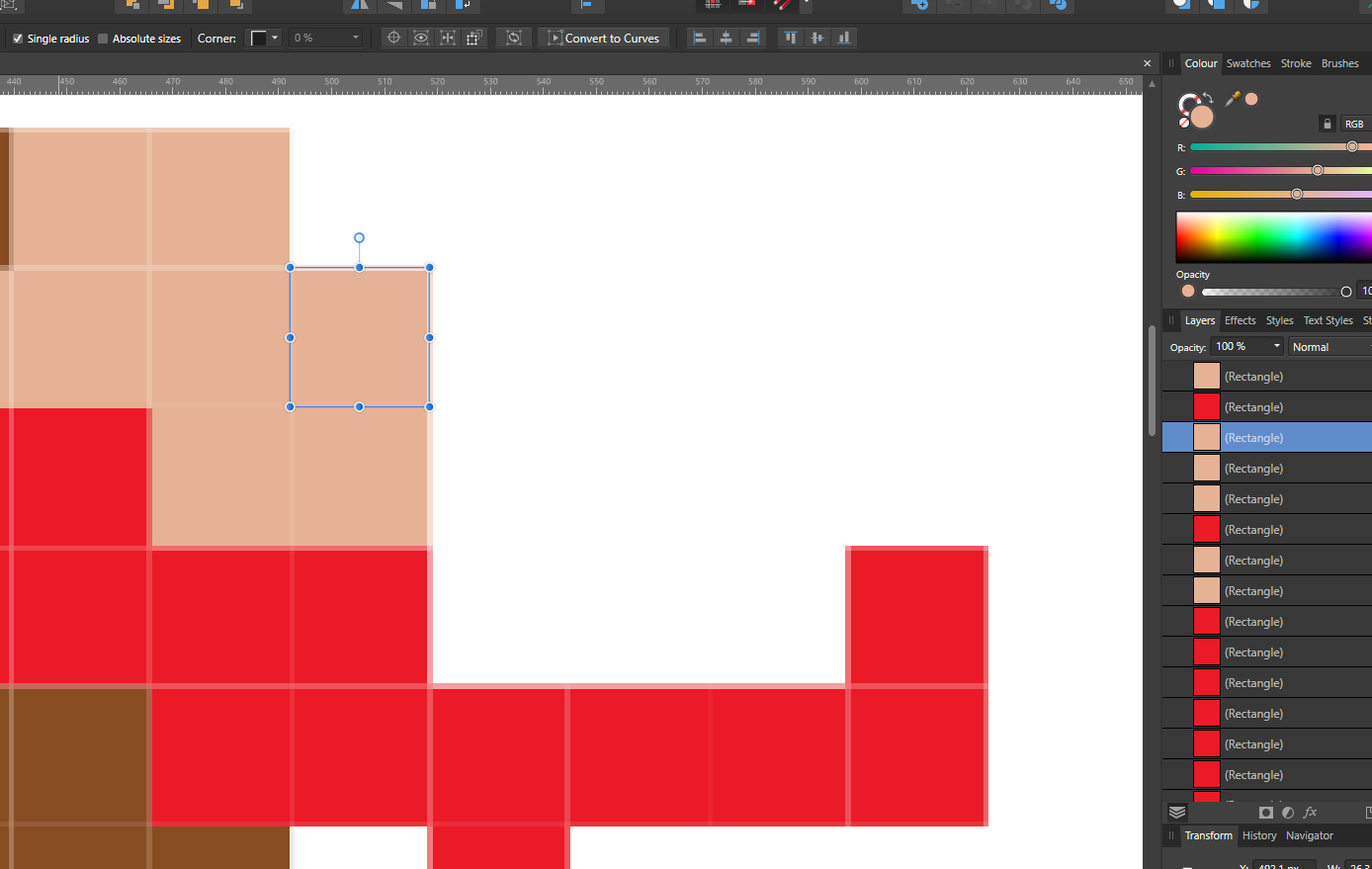Open the Text Styles tab
The height and width of the screenshot is (869, 1372).
click(1328, 320)
